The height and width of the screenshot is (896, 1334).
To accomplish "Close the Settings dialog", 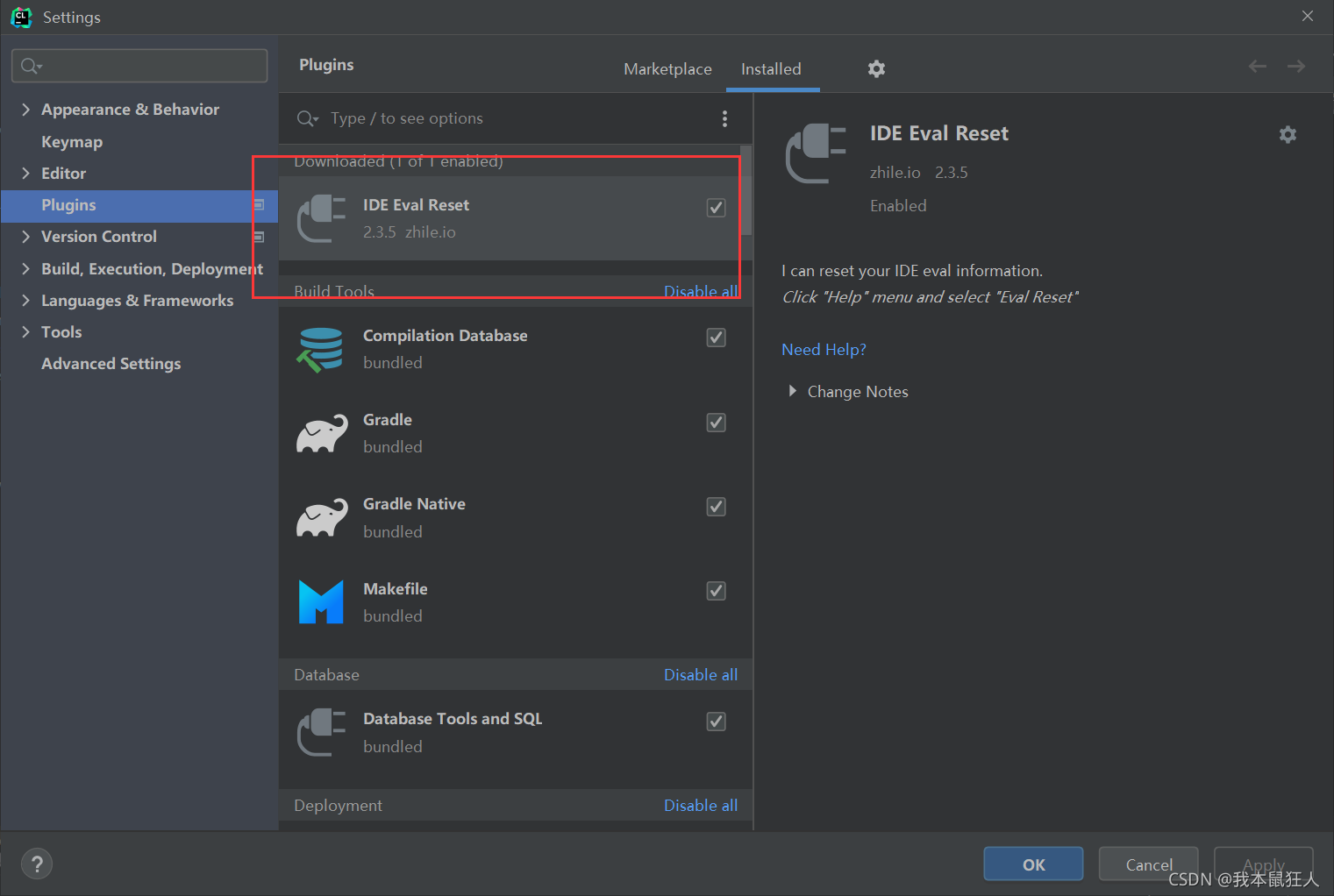I will (1308, 17).
